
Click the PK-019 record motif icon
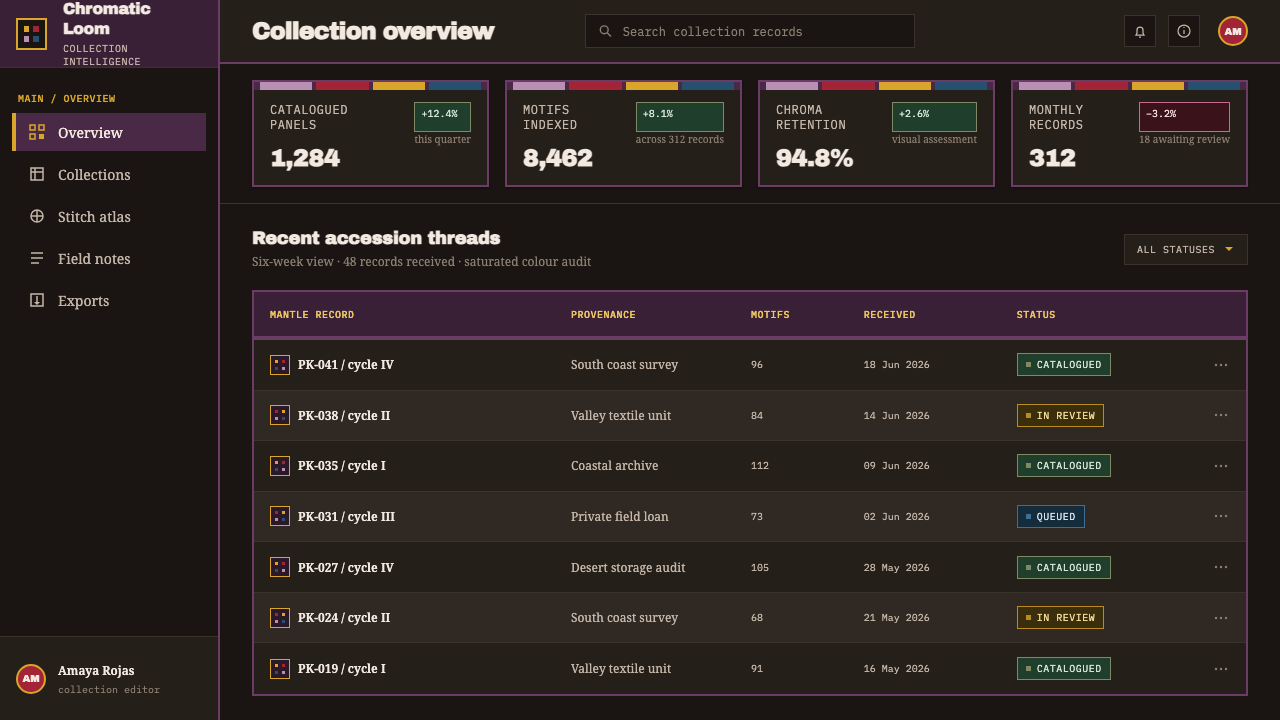[x=280, y=668]
